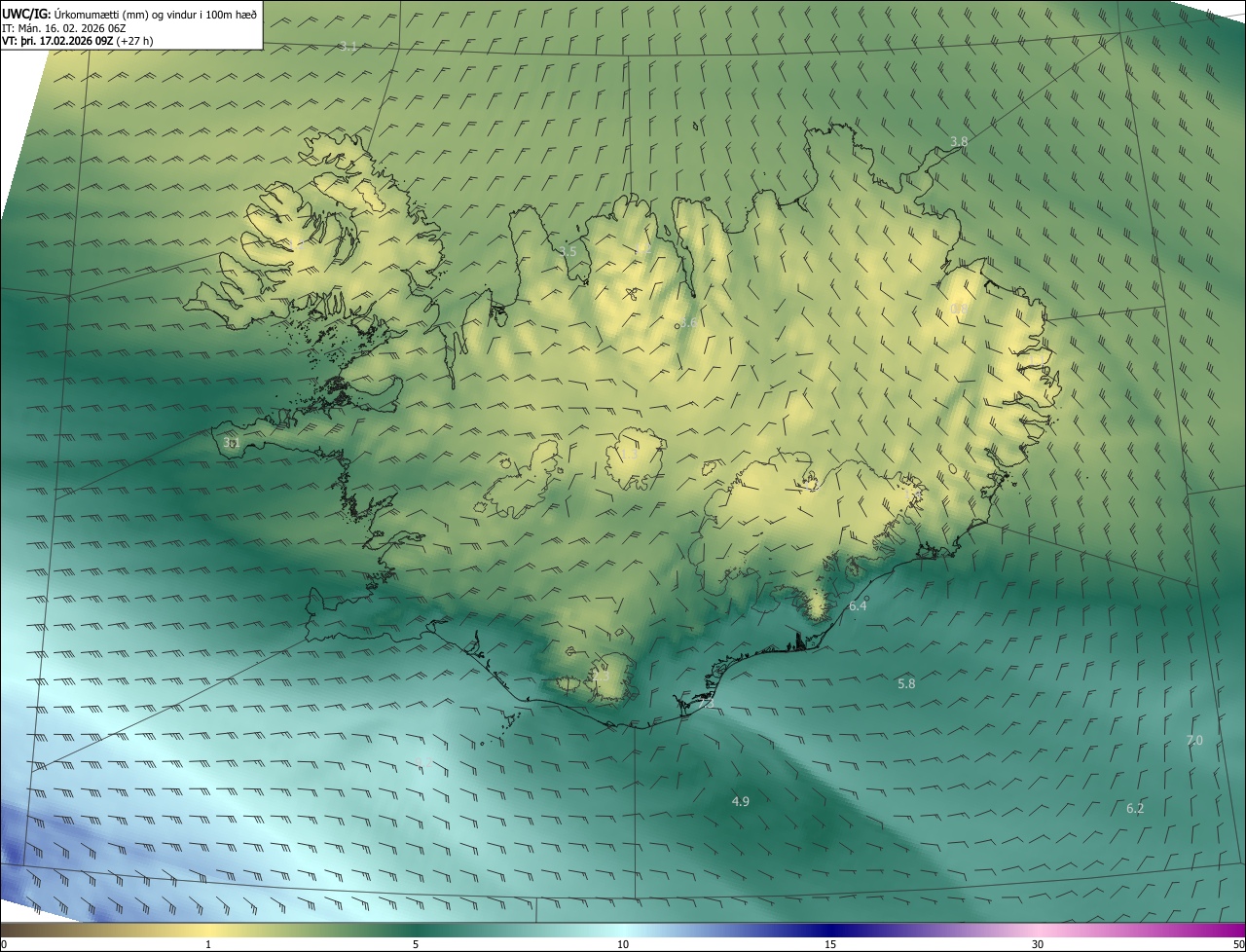This screenshot has height=952, width=1246.
Task: Click the '0' label on the color scale
Action: click(4, 945)
